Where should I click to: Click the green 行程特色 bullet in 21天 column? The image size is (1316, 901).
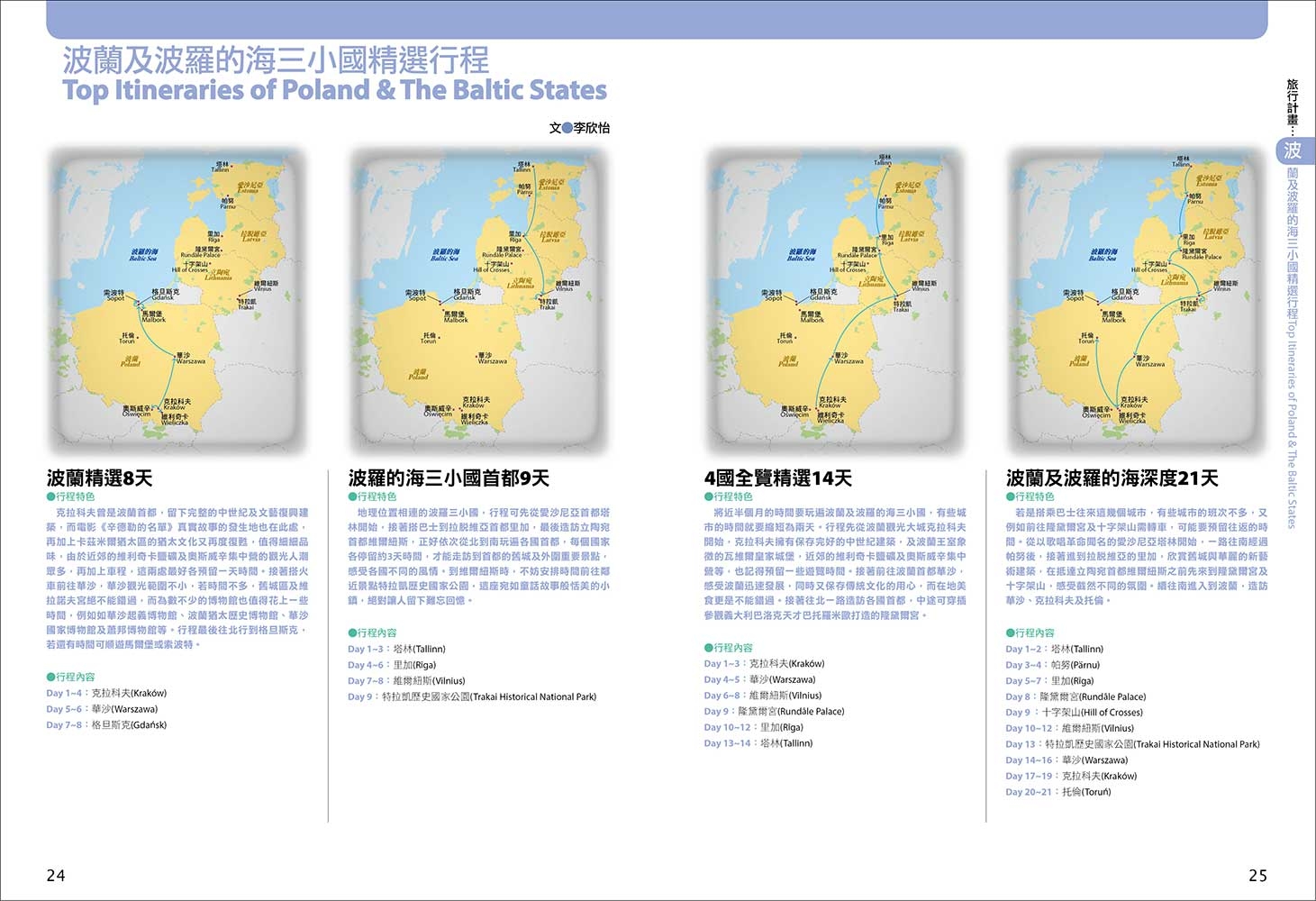[x=1010, y=496]
